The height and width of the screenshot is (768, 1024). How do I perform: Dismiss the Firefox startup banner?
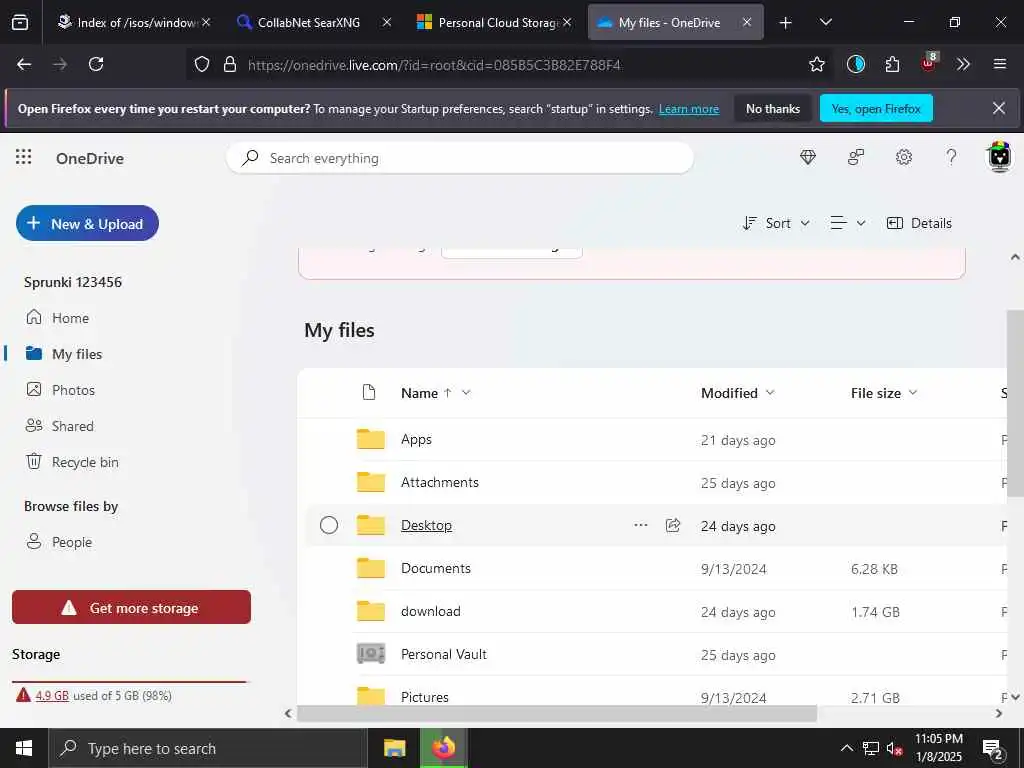[999, 108]
